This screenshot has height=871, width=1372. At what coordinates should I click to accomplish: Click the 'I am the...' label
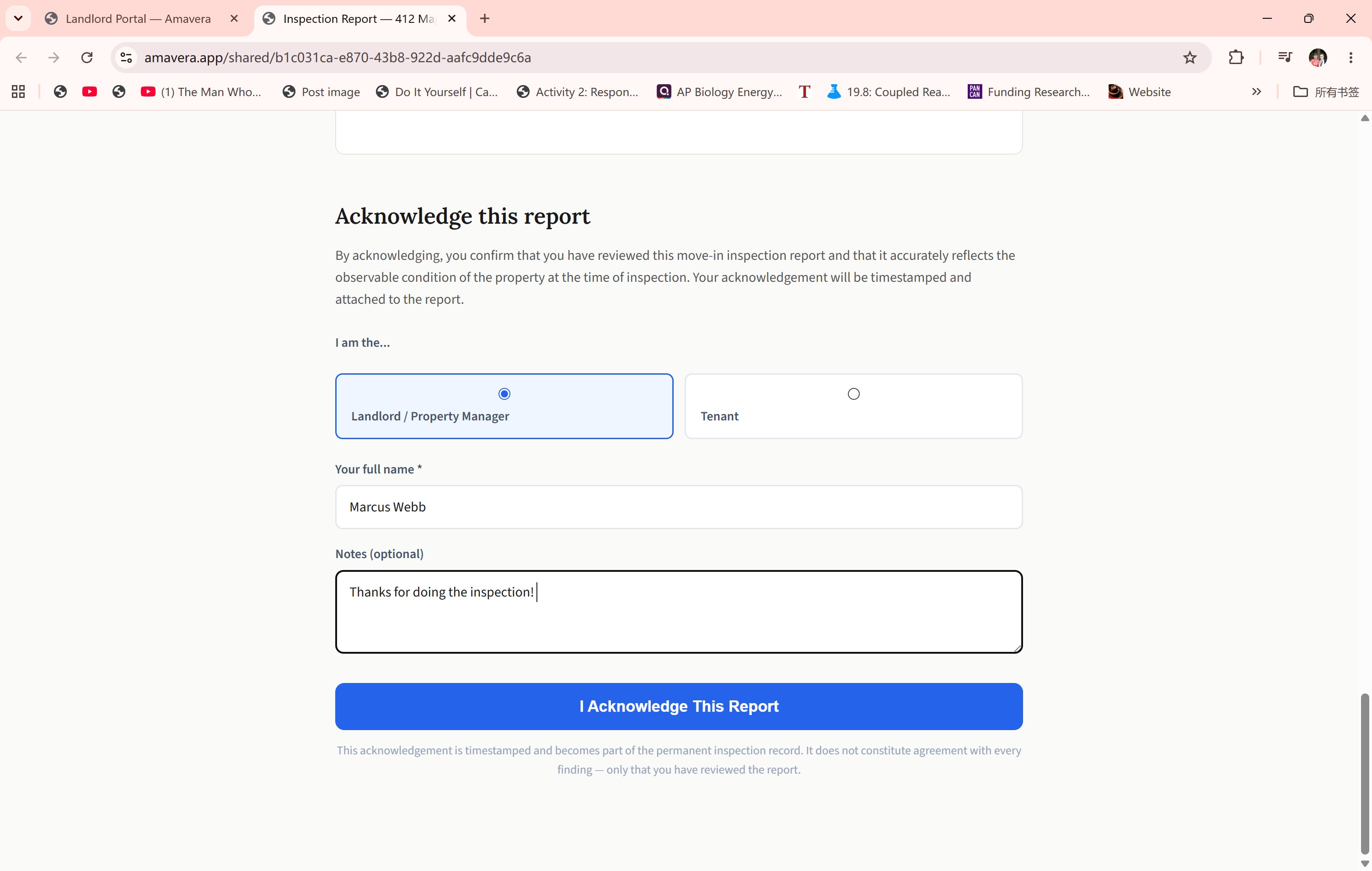[x=362, y=343]
